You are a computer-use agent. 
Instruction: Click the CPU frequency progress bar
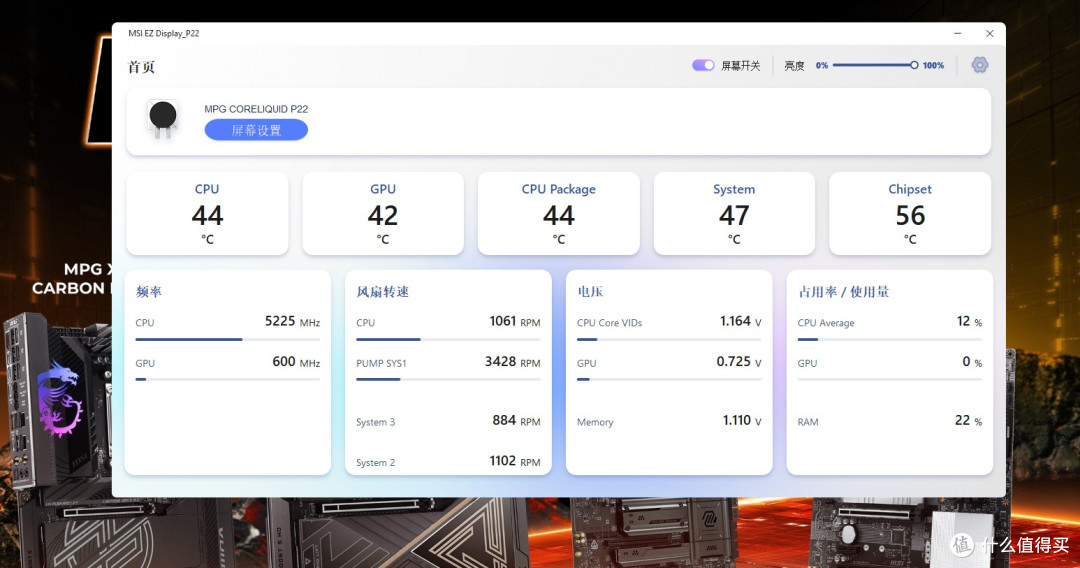pos(228,339)
